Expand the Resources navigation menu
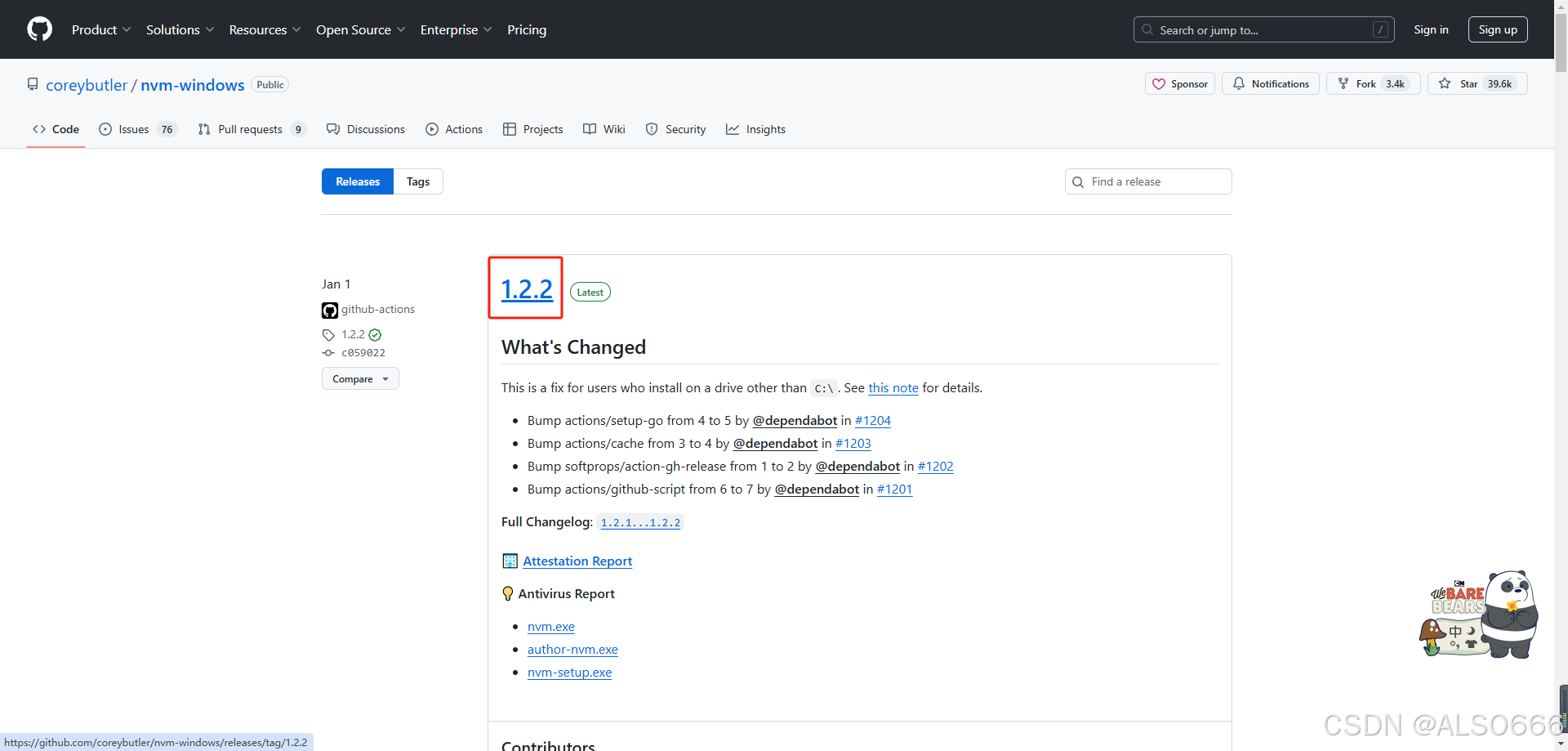The image size is (1568, 751). [x=265, y=29]
